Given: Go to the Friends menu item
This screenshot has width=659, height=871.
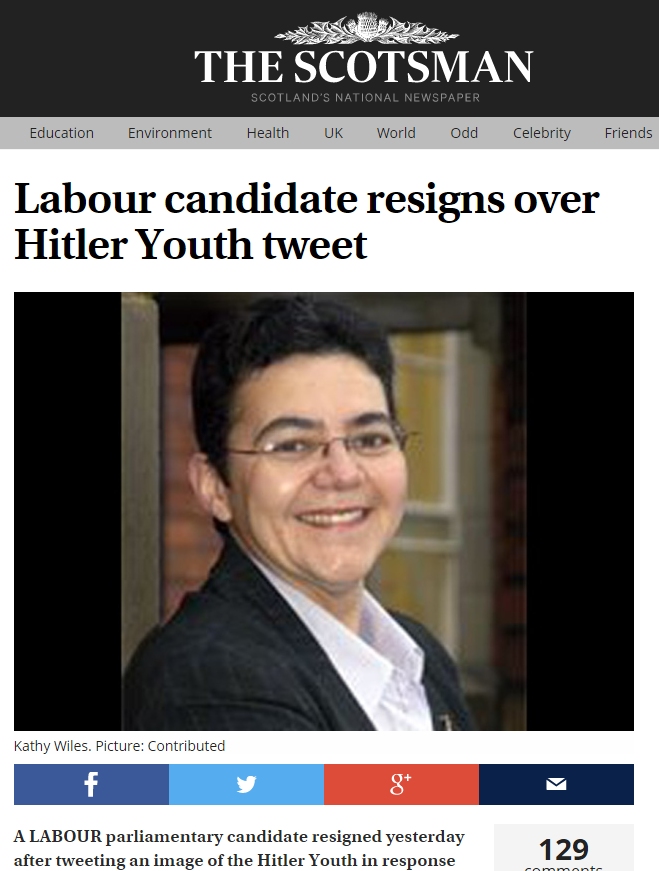Looking at the screenshot, I should 628,133.
